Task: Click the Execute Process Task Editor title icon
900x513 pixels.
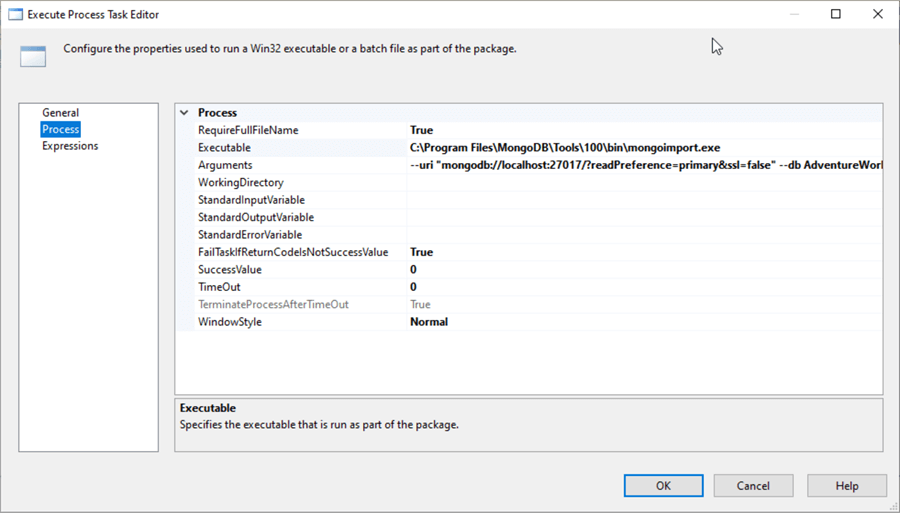Action: pos(16,15)
